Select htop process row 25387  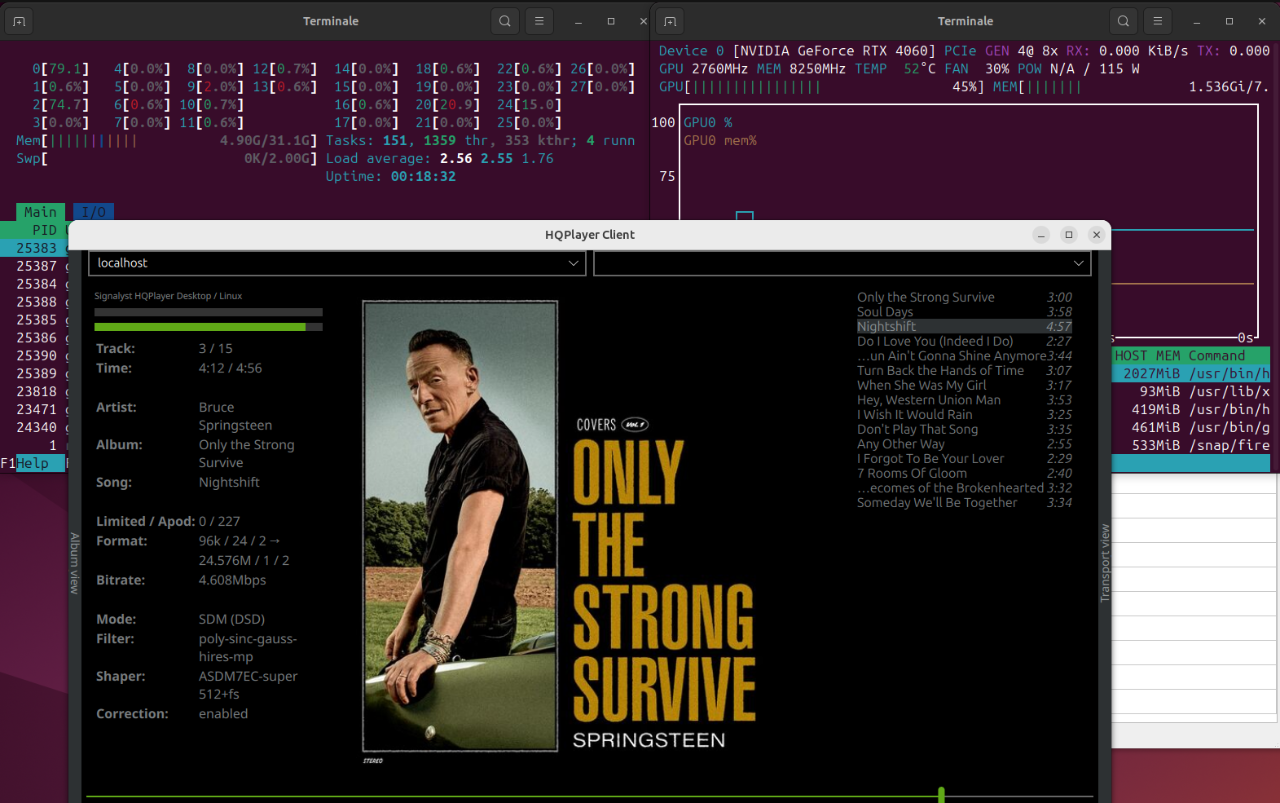(36, 266)
